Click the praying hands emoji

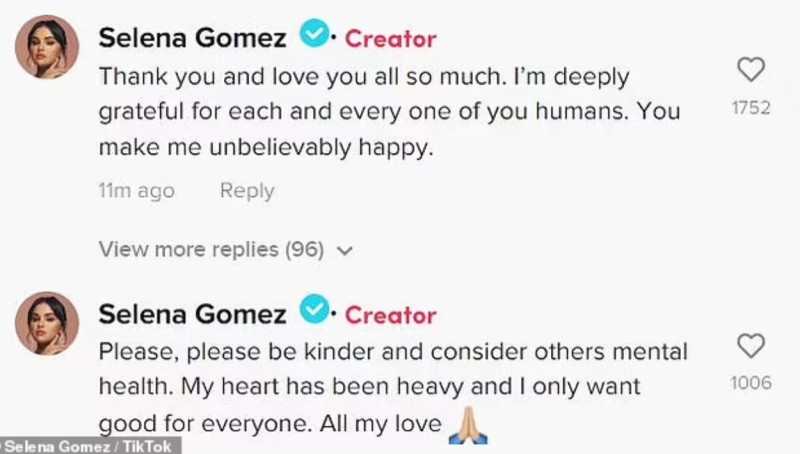[467, 425]
